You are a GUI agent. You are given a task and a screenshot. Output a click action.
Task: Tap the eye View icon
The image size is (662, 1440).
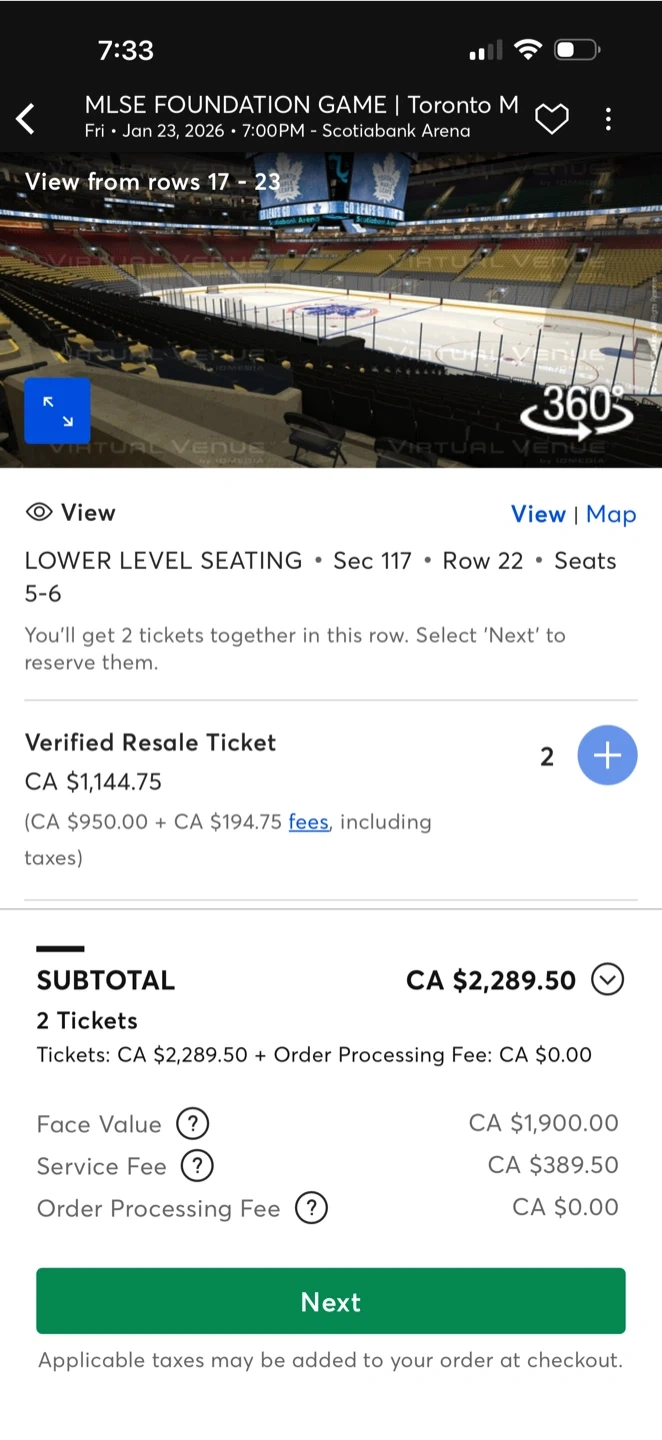39,513
